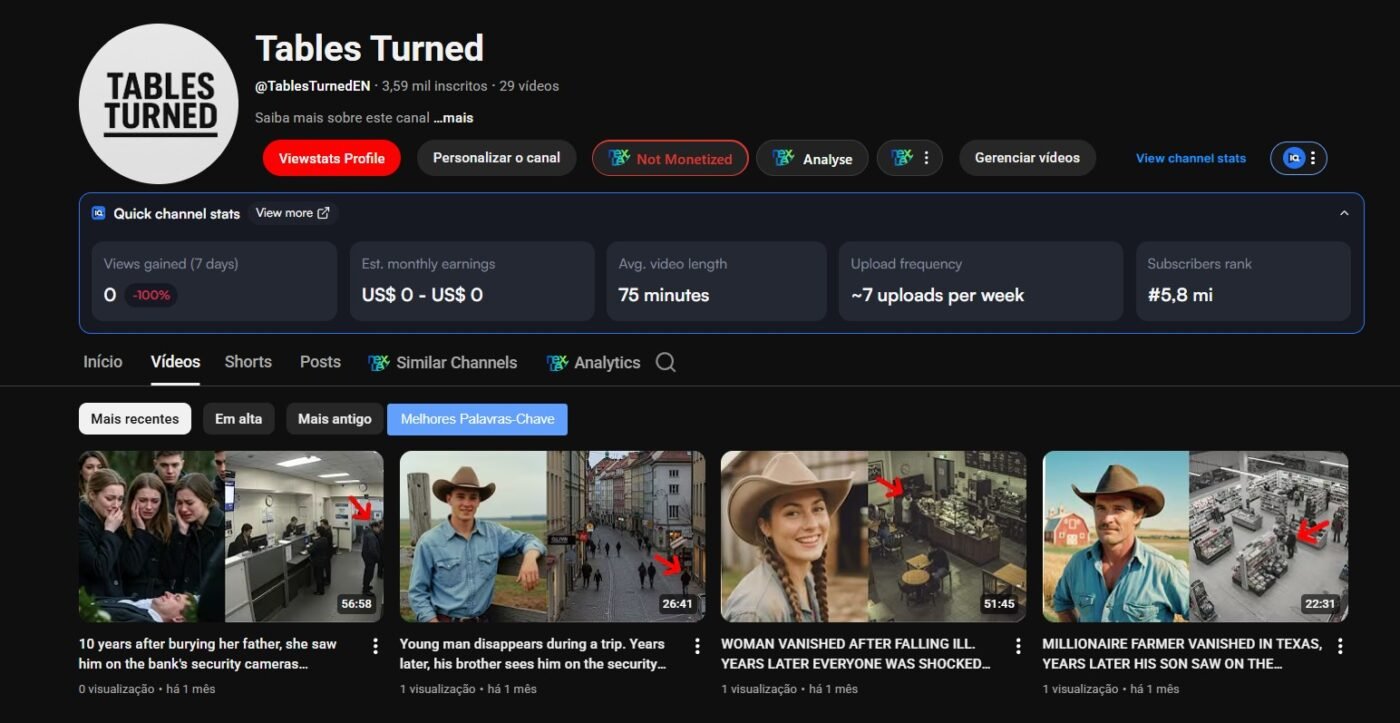Click the three-dot icon on the WOMAN VANISHED video
Viewport: 1400px width, 723px height.
[1016, 647]
